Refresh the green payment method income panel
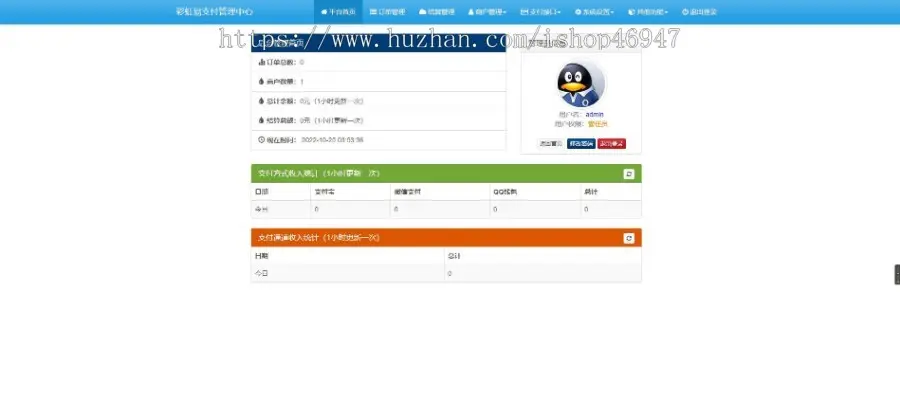900x419 pixels. click(x=629, y=174)
